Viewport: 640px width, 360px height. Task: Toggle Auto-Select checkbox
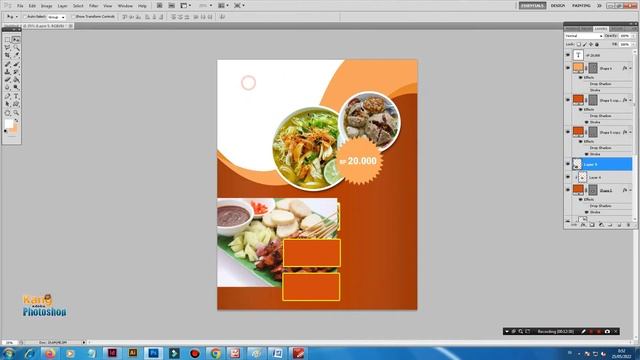tap(25, 17)
